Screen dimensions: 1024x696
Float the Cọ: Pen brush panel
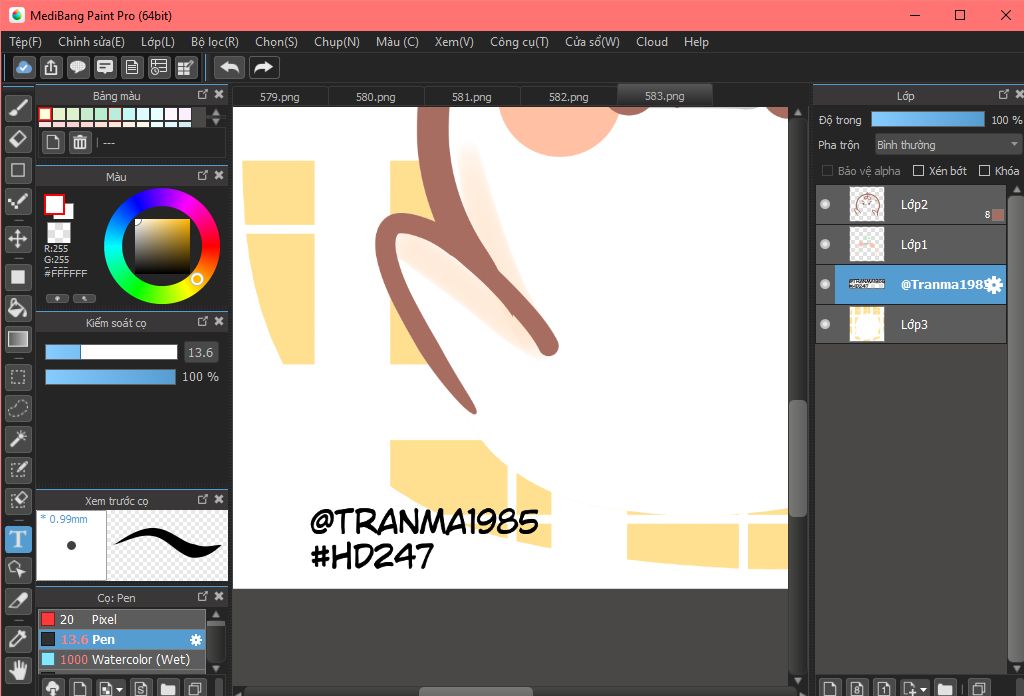coord(203,596)
